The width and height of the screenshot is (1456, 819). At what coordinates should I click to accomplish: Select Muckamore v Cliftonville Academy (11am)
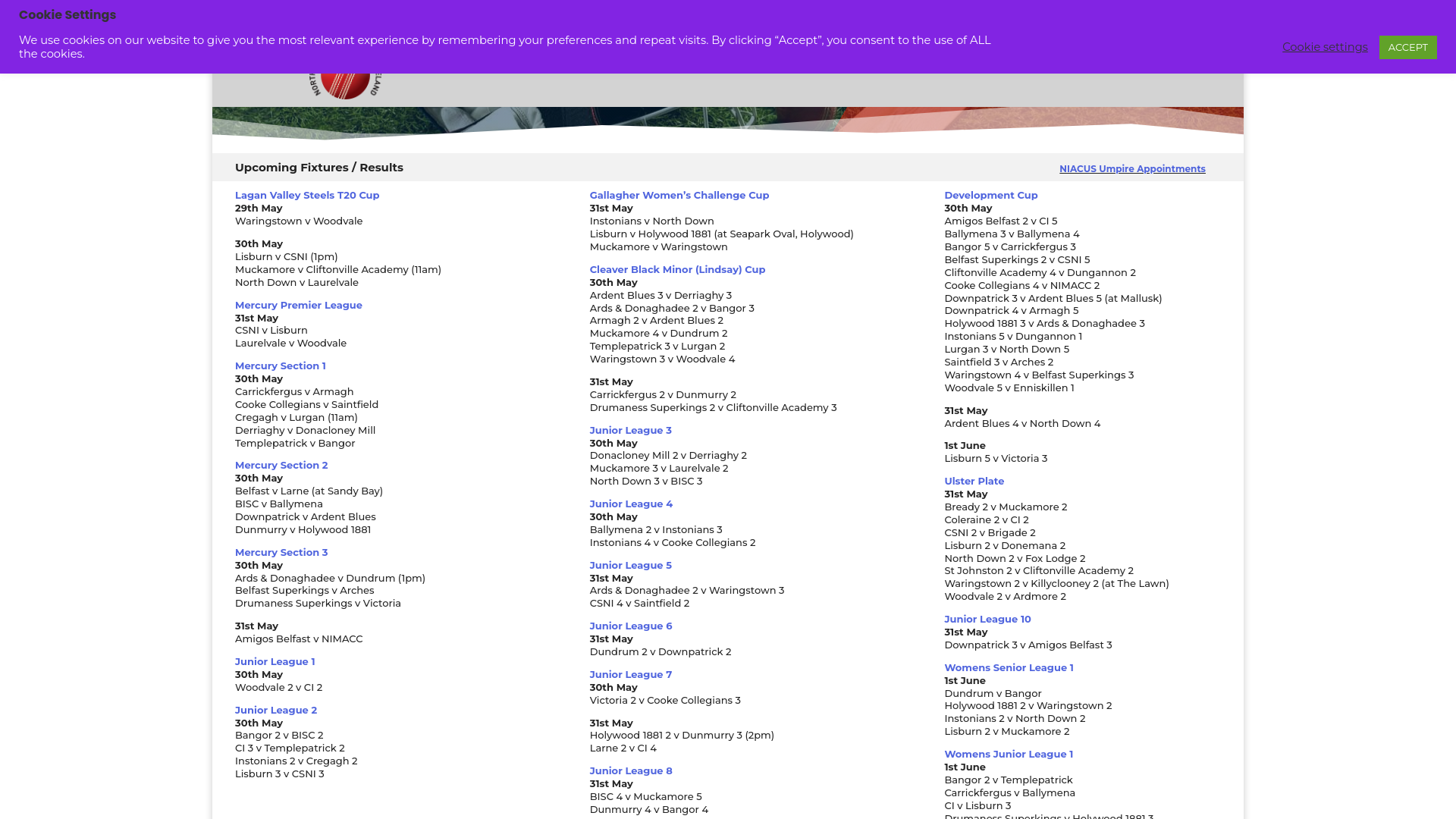(x=338, y=269)
